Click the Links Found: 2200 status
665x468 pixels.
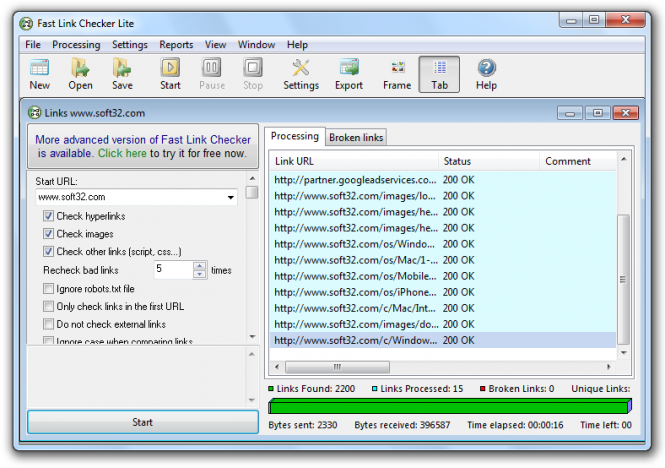pos(312,389)
